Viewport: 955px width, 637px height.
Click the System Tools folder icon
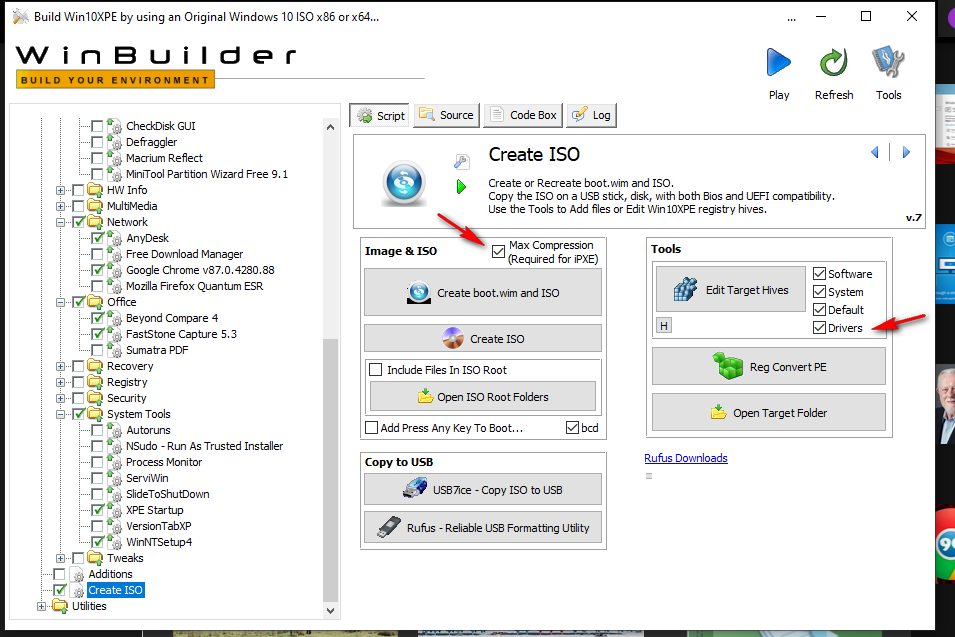point(95,414)
